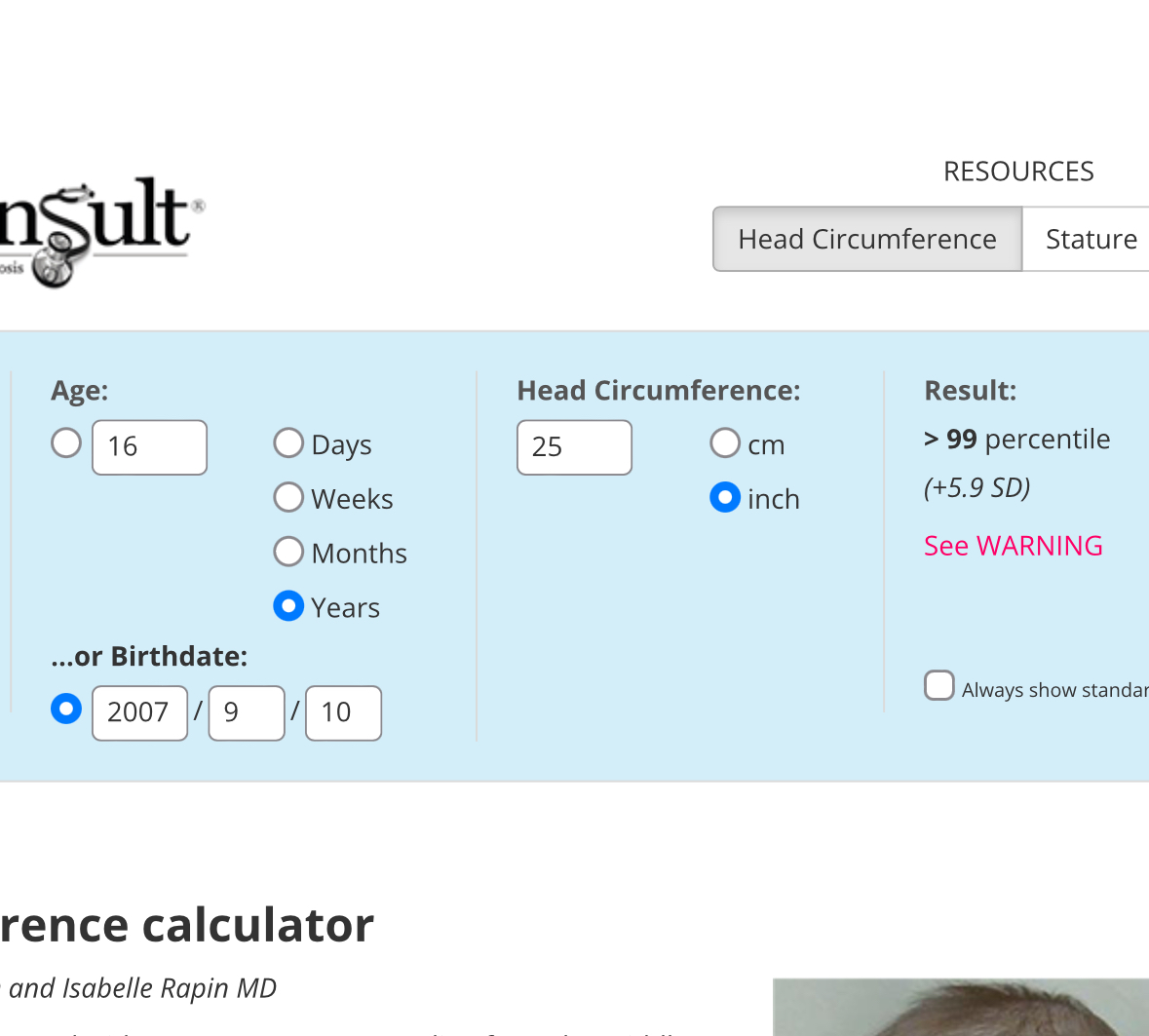This screenshot has height=1036, width=1149.
Task: Enable Always show standard deviation checkbox
Action: [x=938, y=686]
